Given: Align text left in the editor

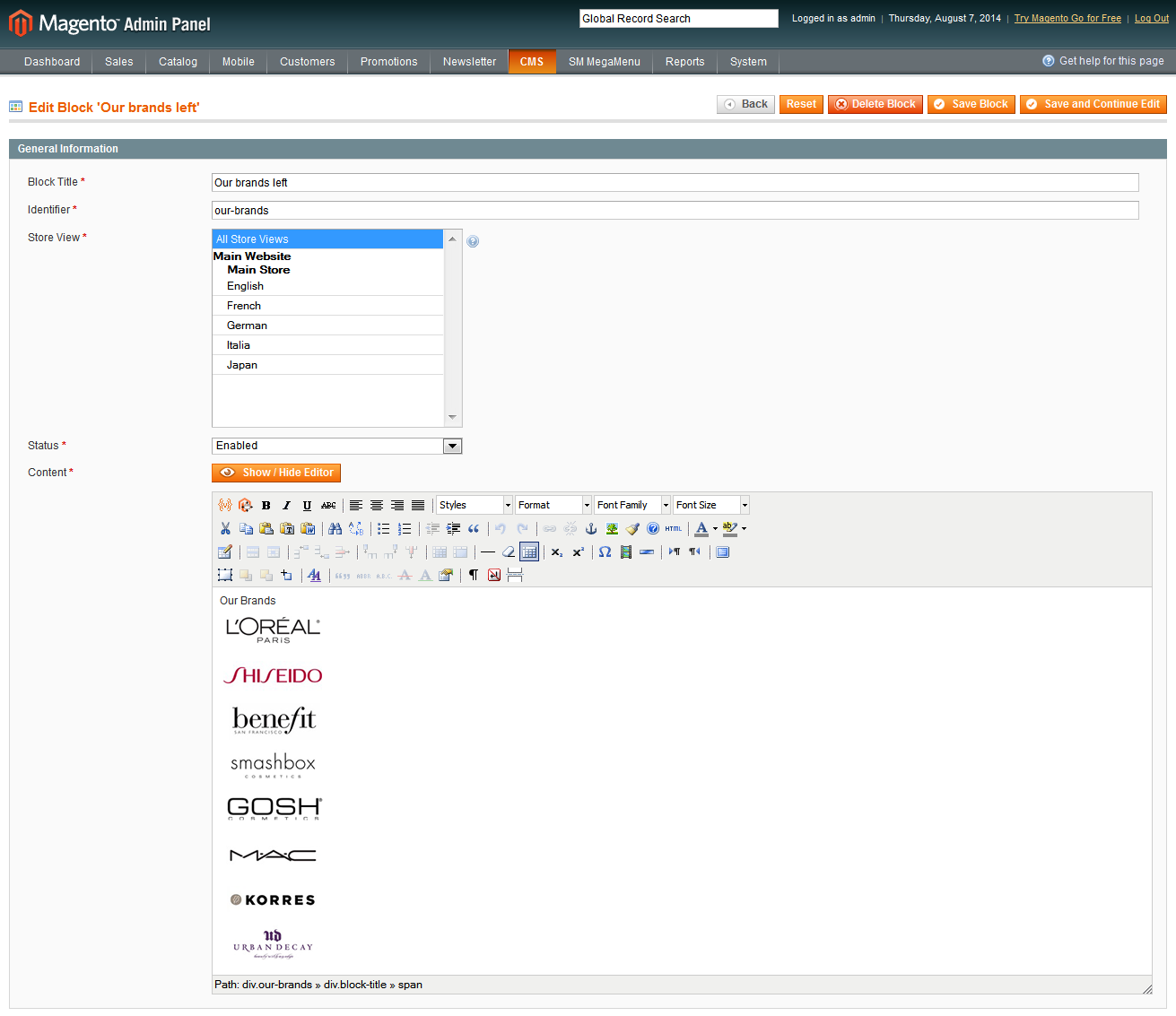Looking at the screenshot, I should [x=356, y=505].
